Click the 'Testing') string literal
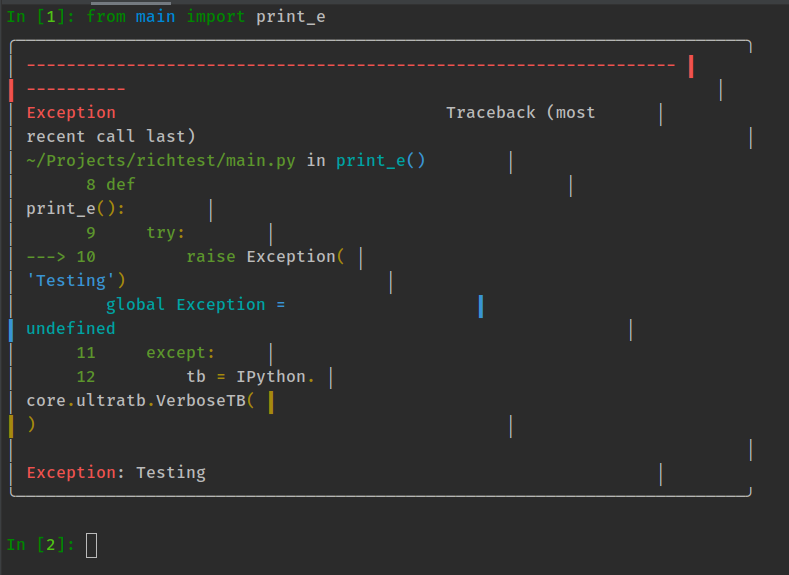This screenshot has height=575, width=789. 75,281
